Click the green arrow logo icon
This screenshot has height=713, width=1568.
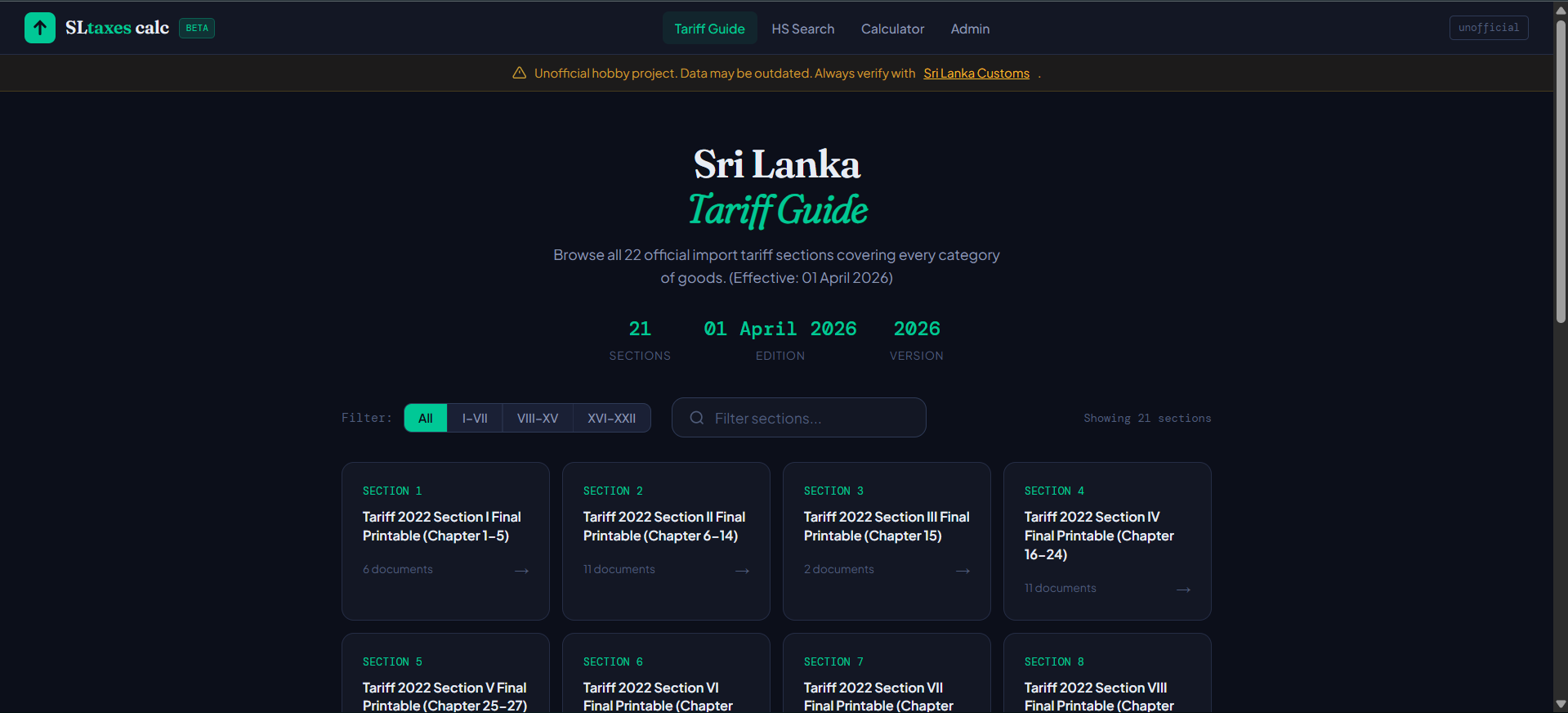40,28
